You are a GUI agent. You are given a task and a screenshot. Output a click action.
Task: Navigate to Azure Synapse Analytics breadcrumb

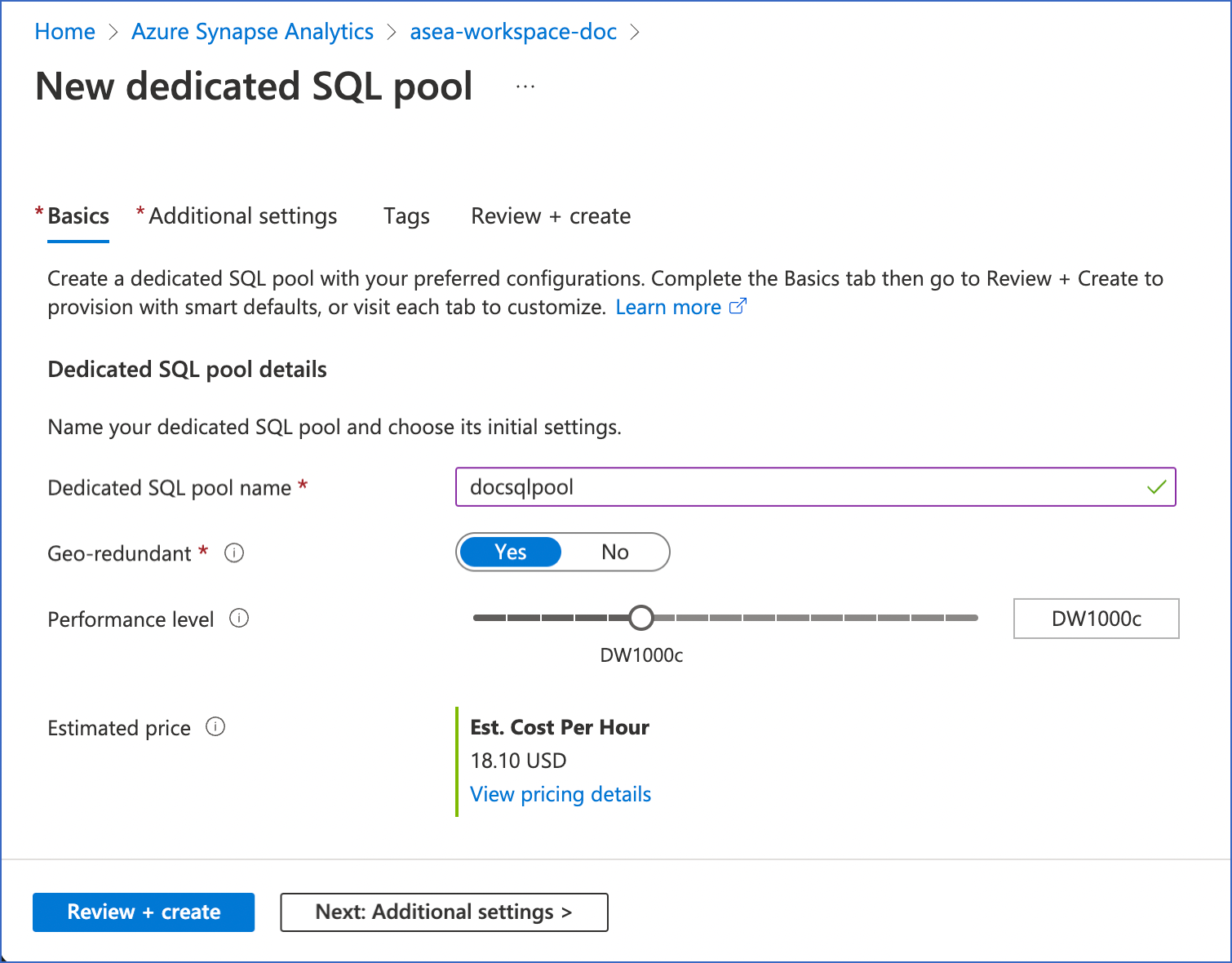253,32
